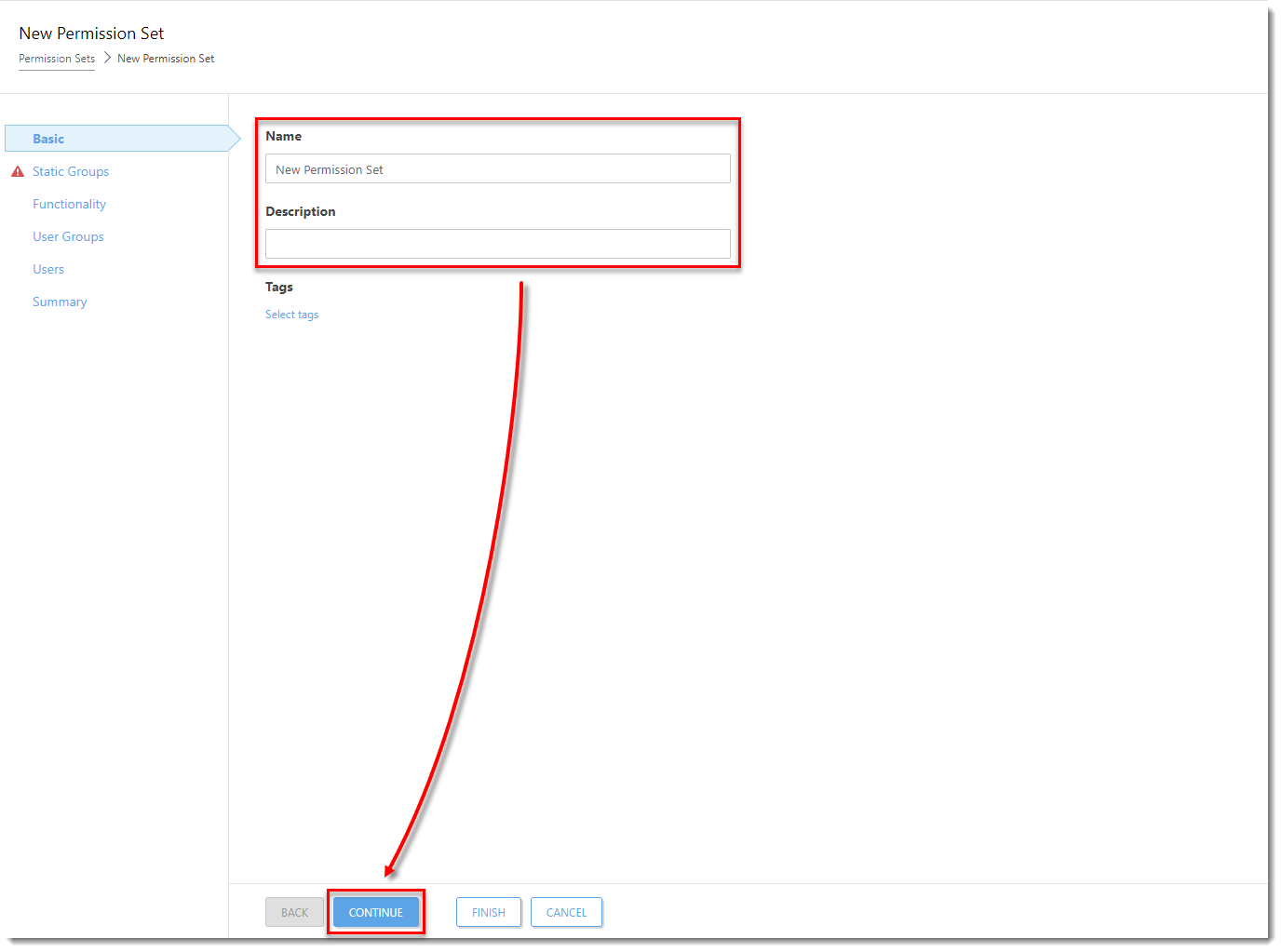Focus the Name input field
The image size is (1282, 952).
tap(497, 169)
